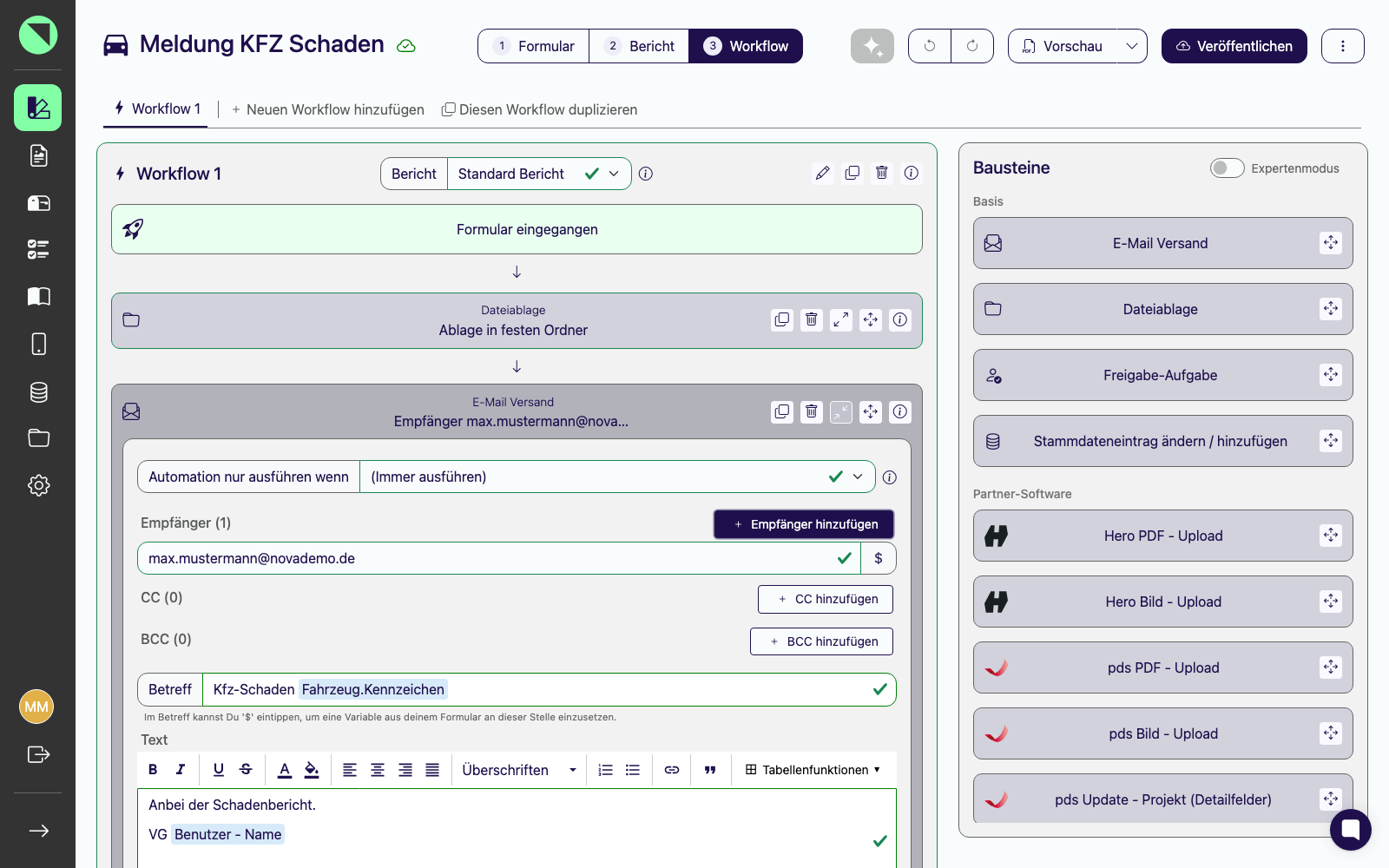Image resolution: width=1389 pixels, height=868 pixels.
Task: Click the Veröffentlichen button
Action: click(x=1234, y=46)
